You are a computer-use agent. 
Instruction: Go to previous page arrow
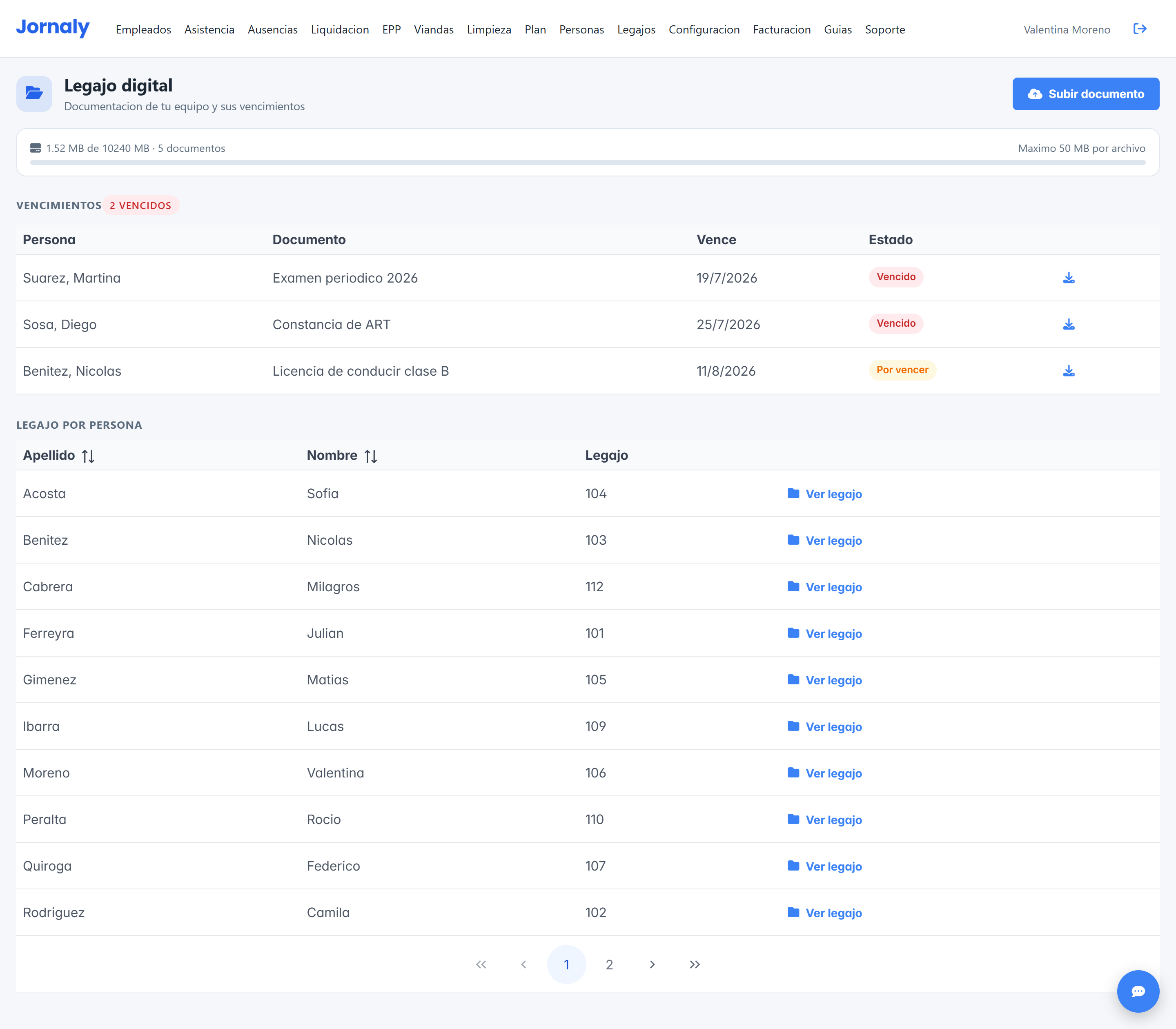coord(523,964)
